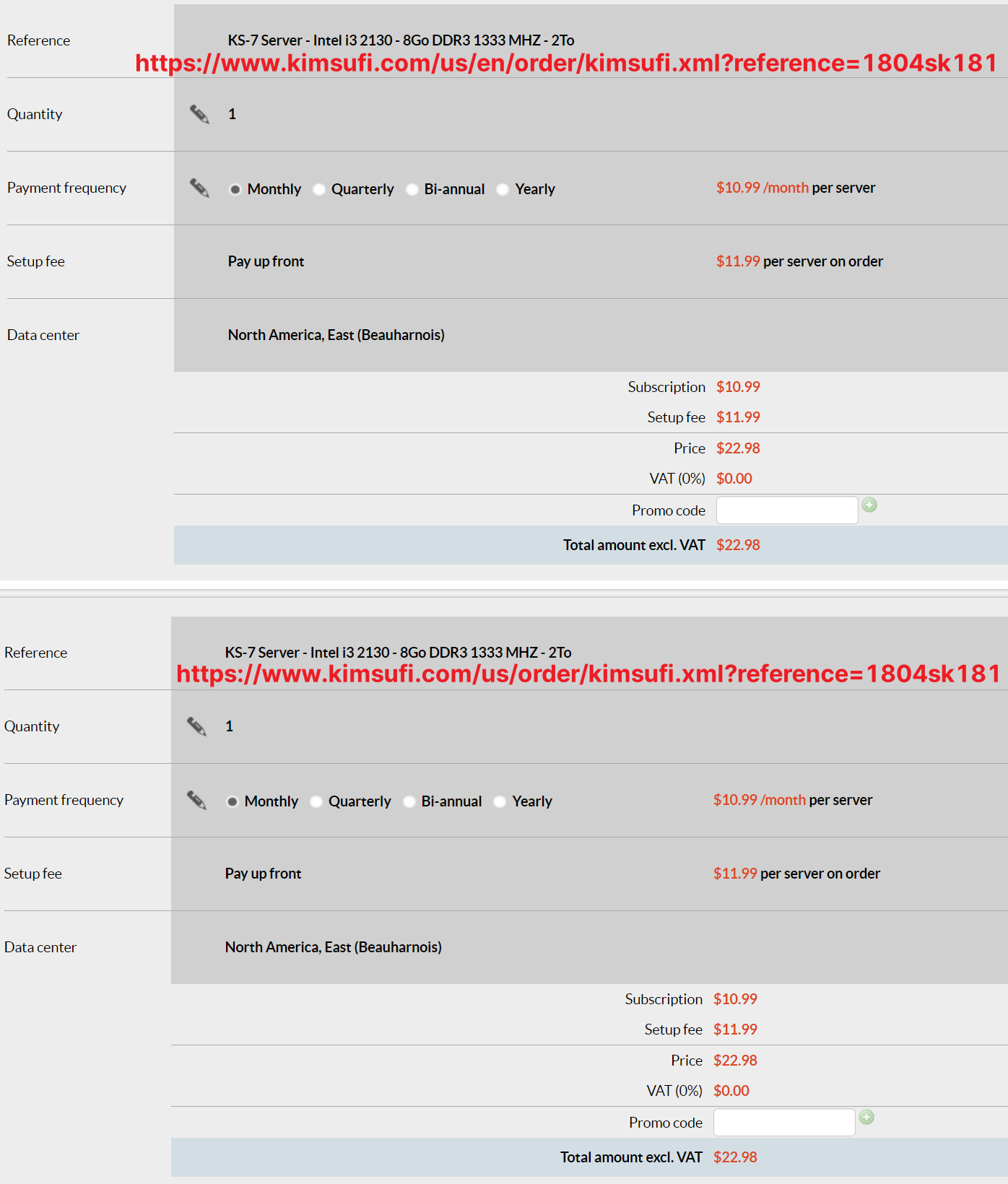Screen dimensions: 1008x1184
Task: Pick Yearly payment in the bottom form
Action: pos(500,802)
